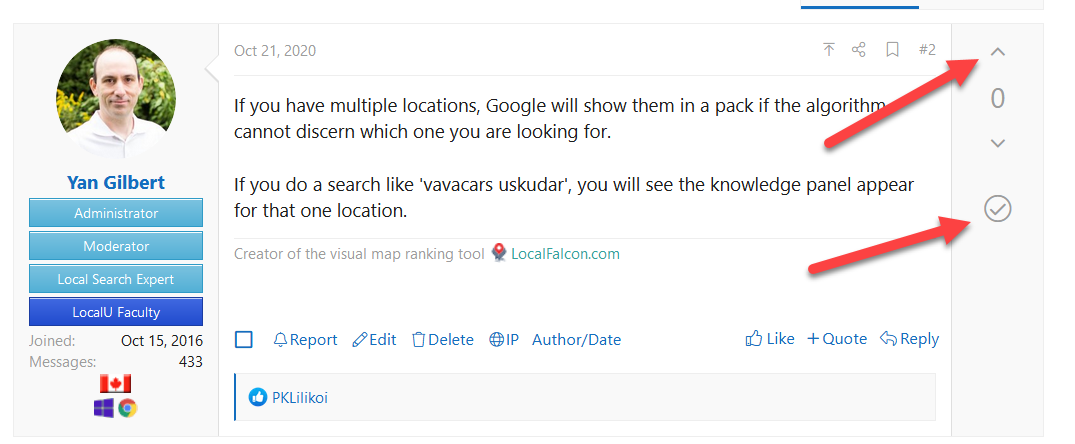The height and width of the screenshot is (444, 1075).
Task: Open Yan Gilbert's avatar photo
Action: pyautogui.click(x=116, y=98)
